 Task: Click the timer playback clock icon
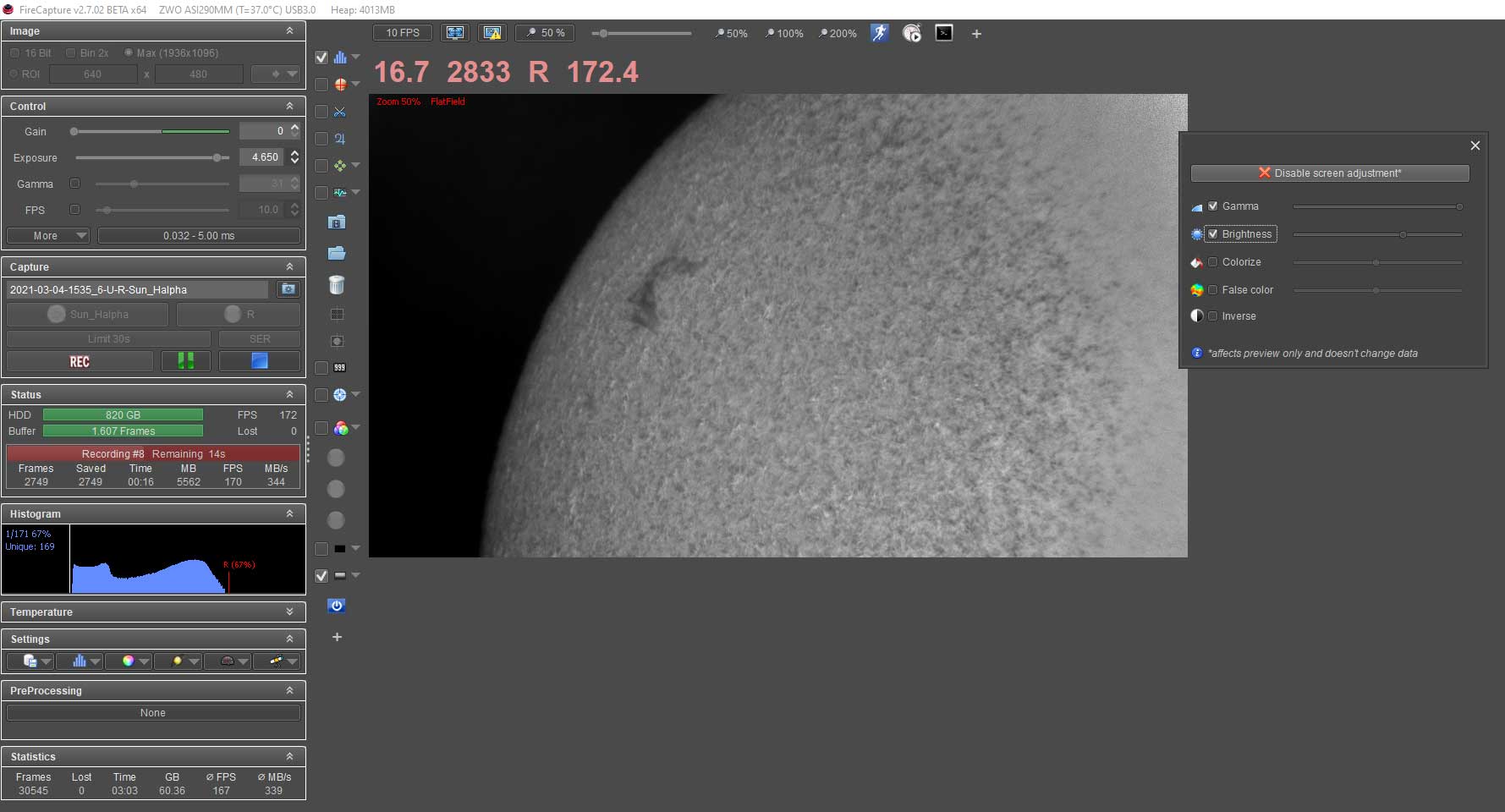tap(911, 33)
